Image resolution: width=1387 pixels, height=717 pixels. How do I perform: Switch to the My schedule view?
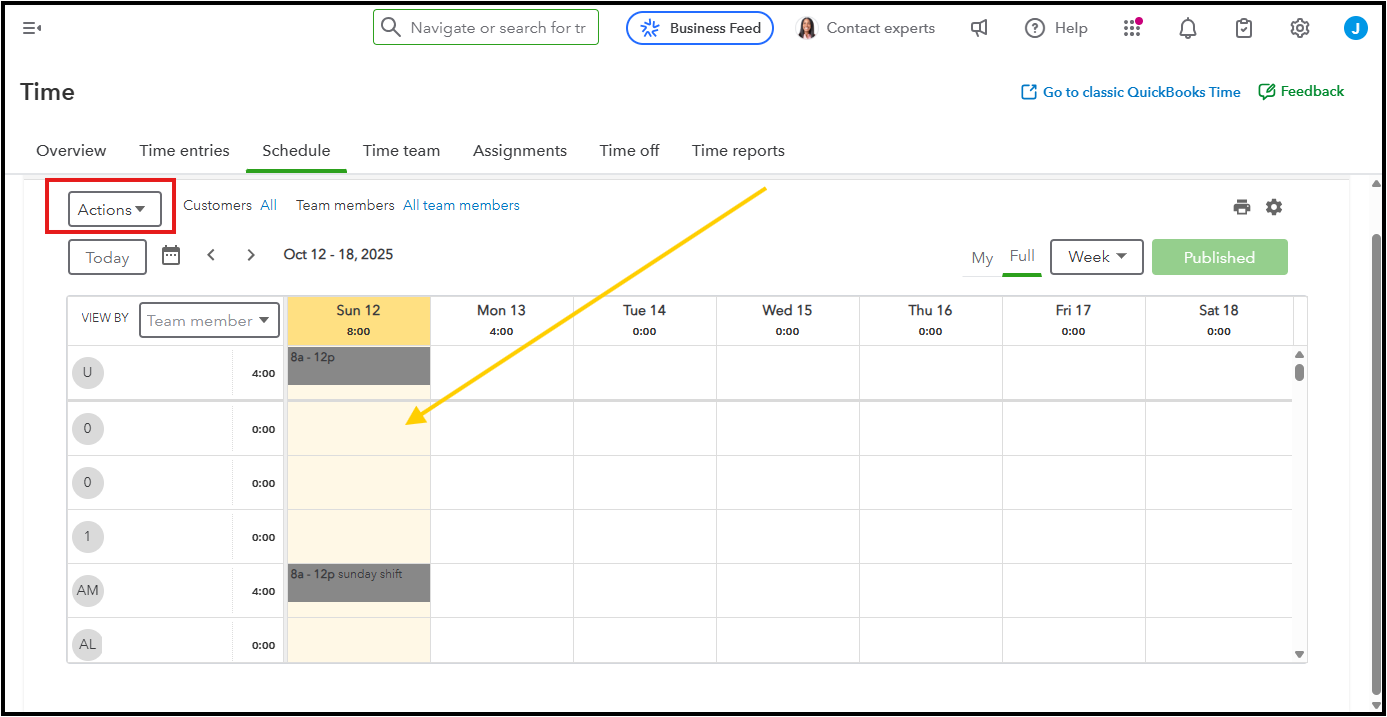(982, 258)
